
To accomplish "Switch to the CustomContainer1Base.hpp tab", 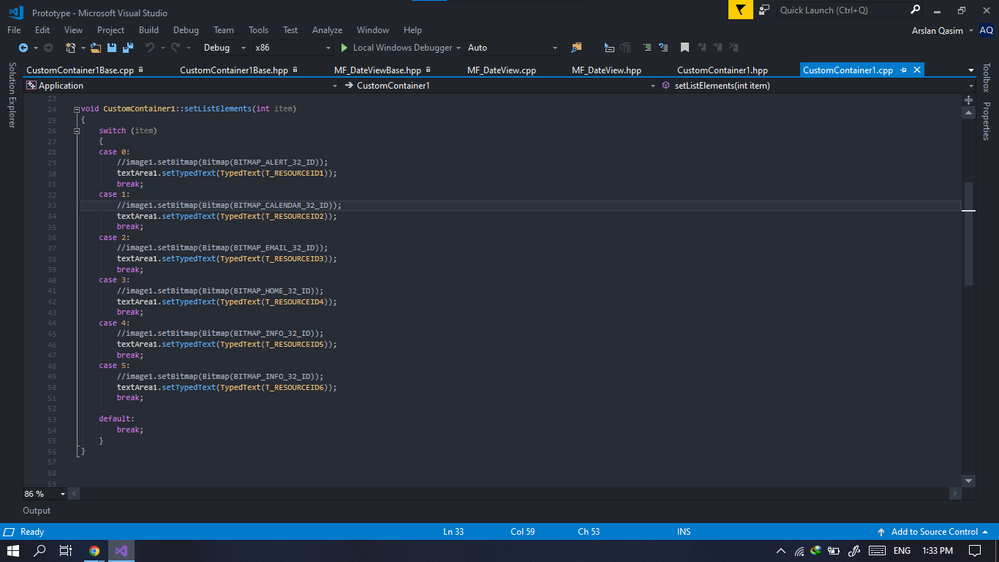I will (234, 70).
